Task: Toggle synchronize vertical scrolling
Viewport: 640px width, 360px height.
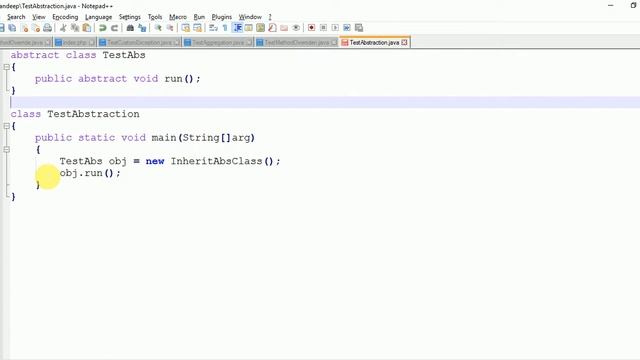Action: click(185, 28)
